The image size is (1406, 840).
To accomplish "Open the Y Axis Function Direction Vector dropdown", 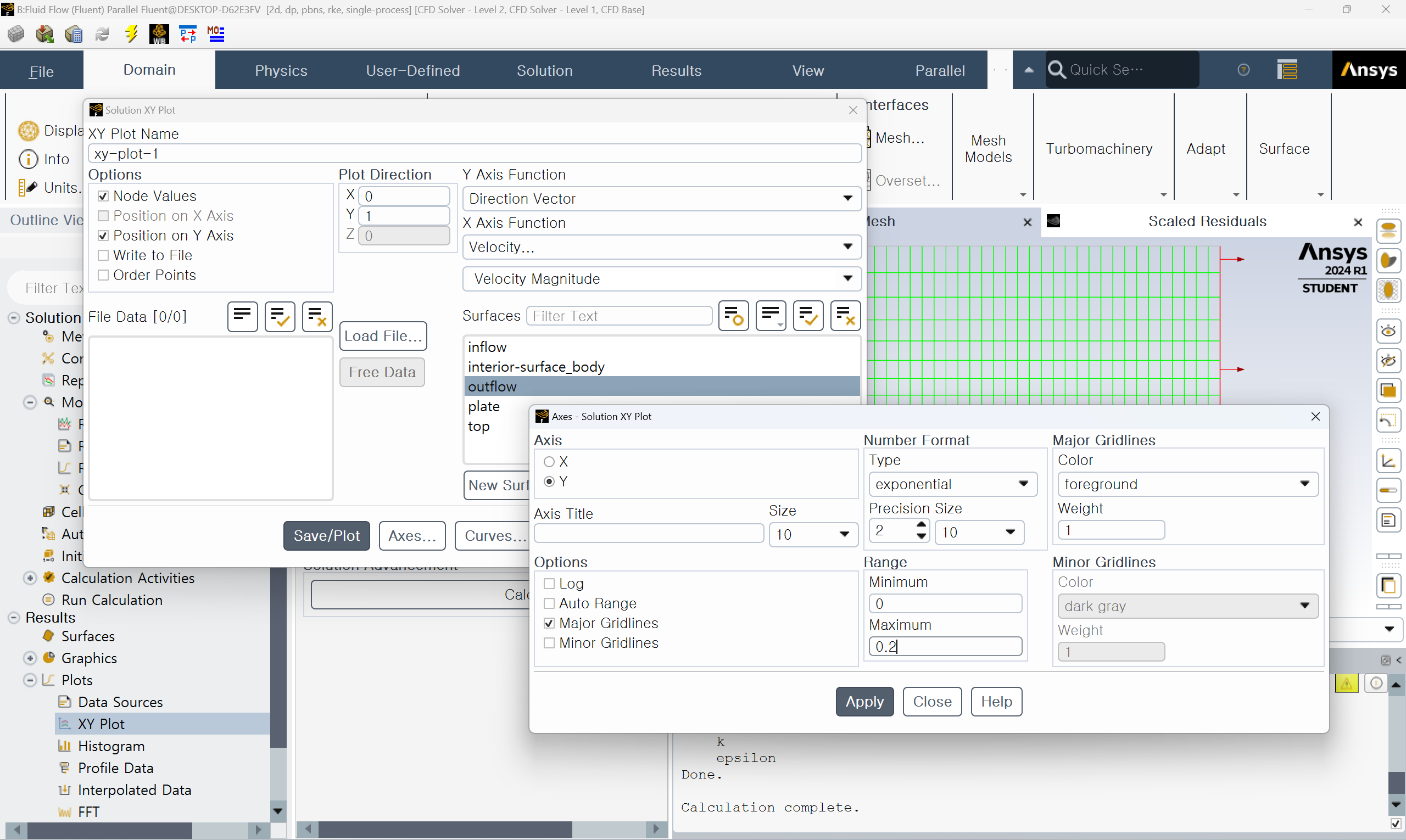I will 661,199.
